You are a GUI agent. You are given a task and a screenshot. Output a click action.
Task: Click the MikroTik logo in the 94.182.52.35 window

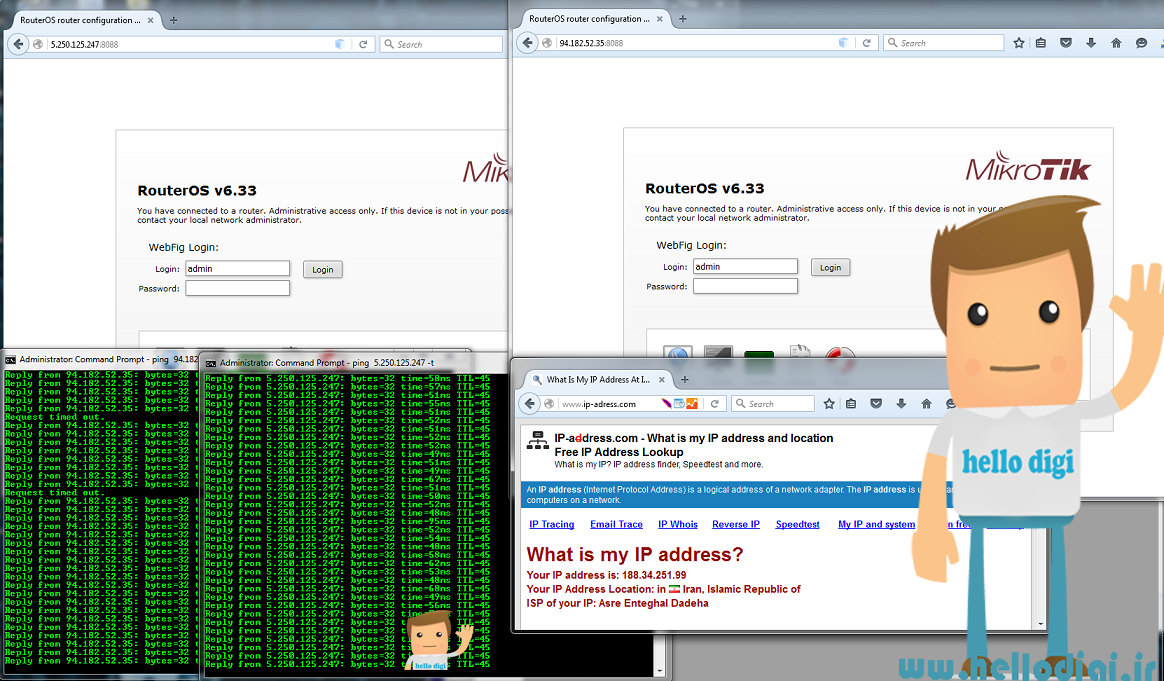tap(1028, 166)
